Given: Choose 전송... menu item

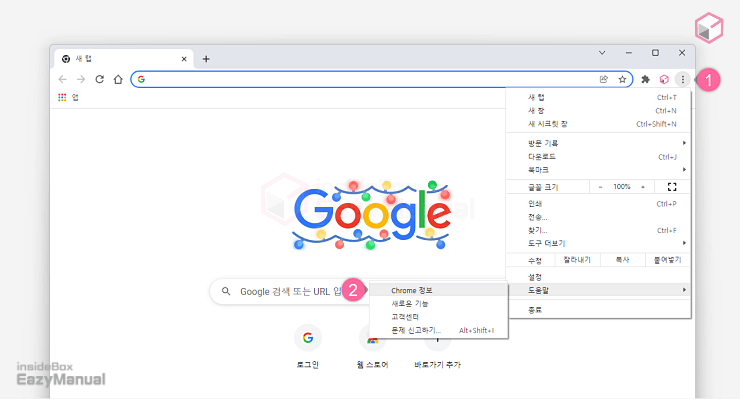Looking at the screenshot, I should [598, 217].
